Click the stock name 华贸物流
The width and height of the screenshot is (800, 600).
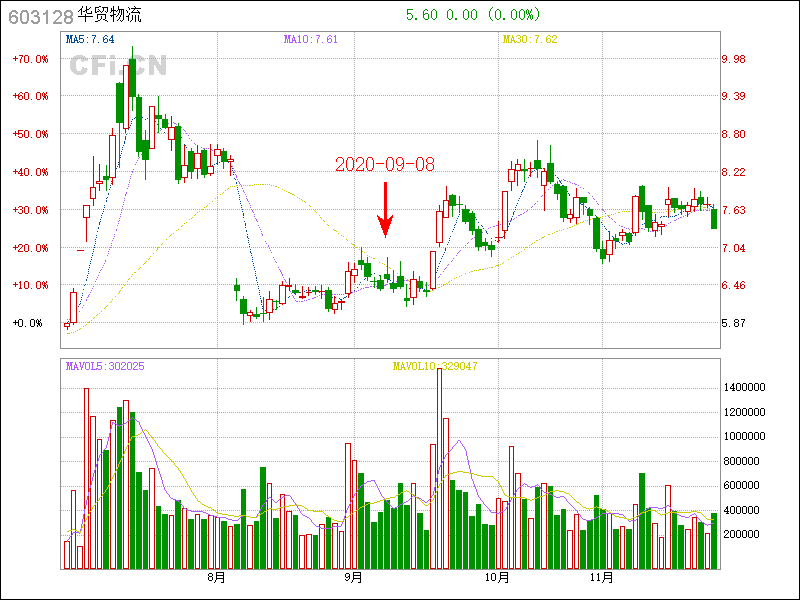[110, 15]
